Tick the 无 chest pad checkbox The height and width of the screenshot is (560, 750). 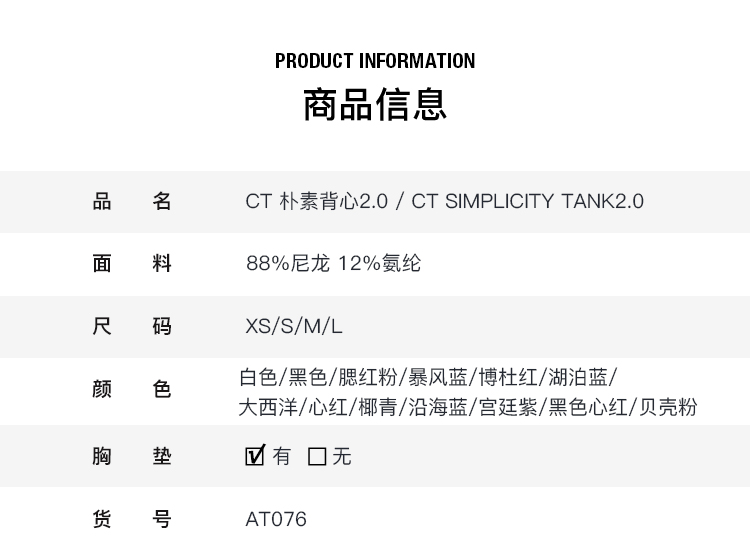[x=318, y=457]
